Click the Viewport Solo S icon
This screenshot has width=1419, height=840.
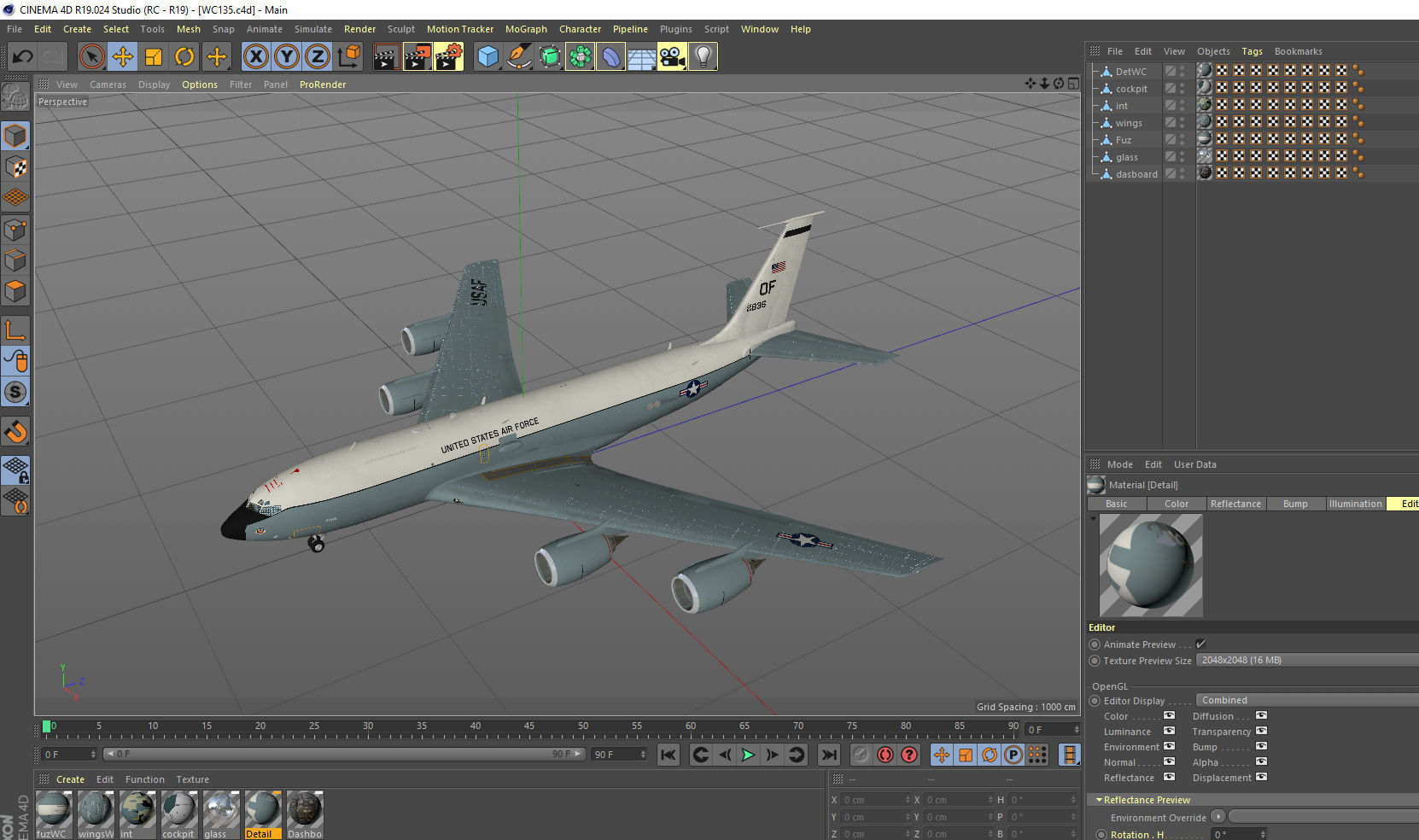[x=15, y=392]
